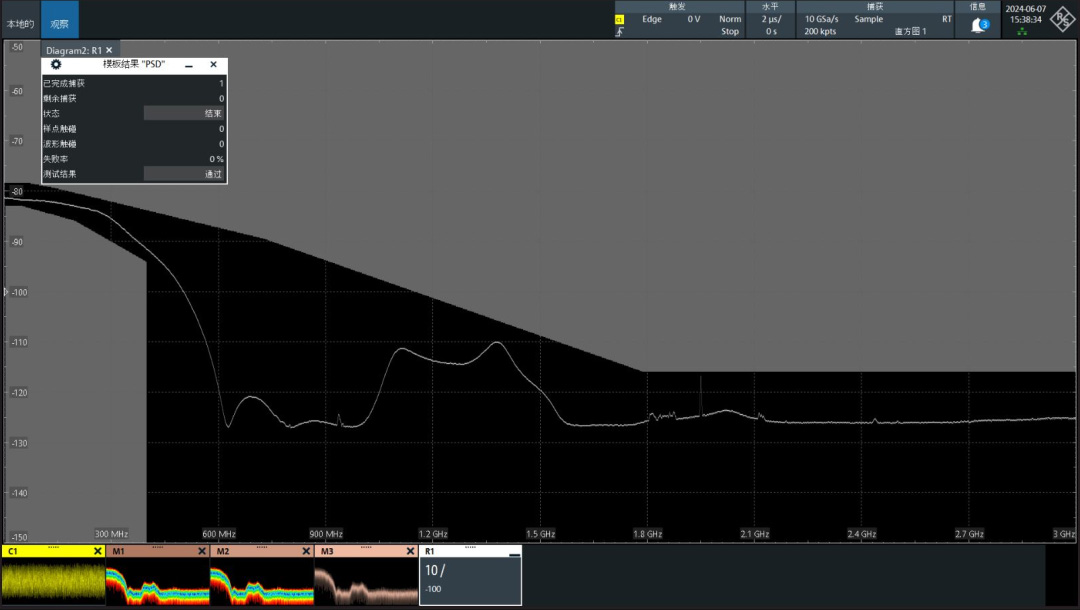
Task: Close the mask result PSD panel
Action: (x=214, y=64)
